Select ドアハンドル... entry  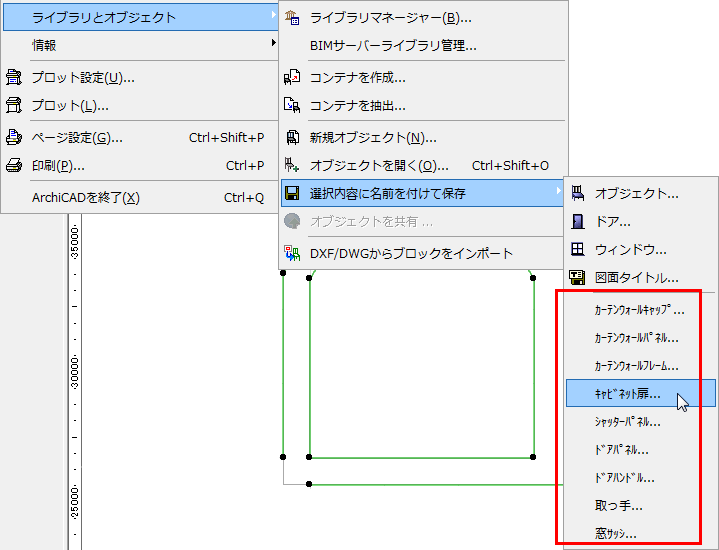(x=641, y=478)
